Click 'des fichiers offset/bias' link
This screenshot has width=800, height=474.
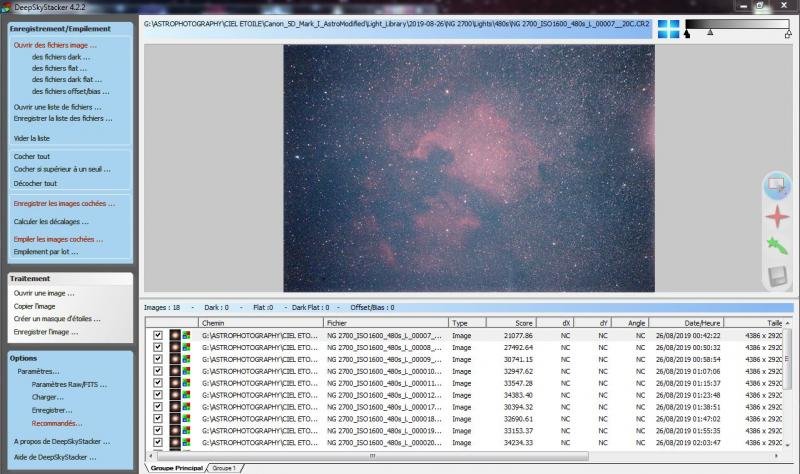70,91
